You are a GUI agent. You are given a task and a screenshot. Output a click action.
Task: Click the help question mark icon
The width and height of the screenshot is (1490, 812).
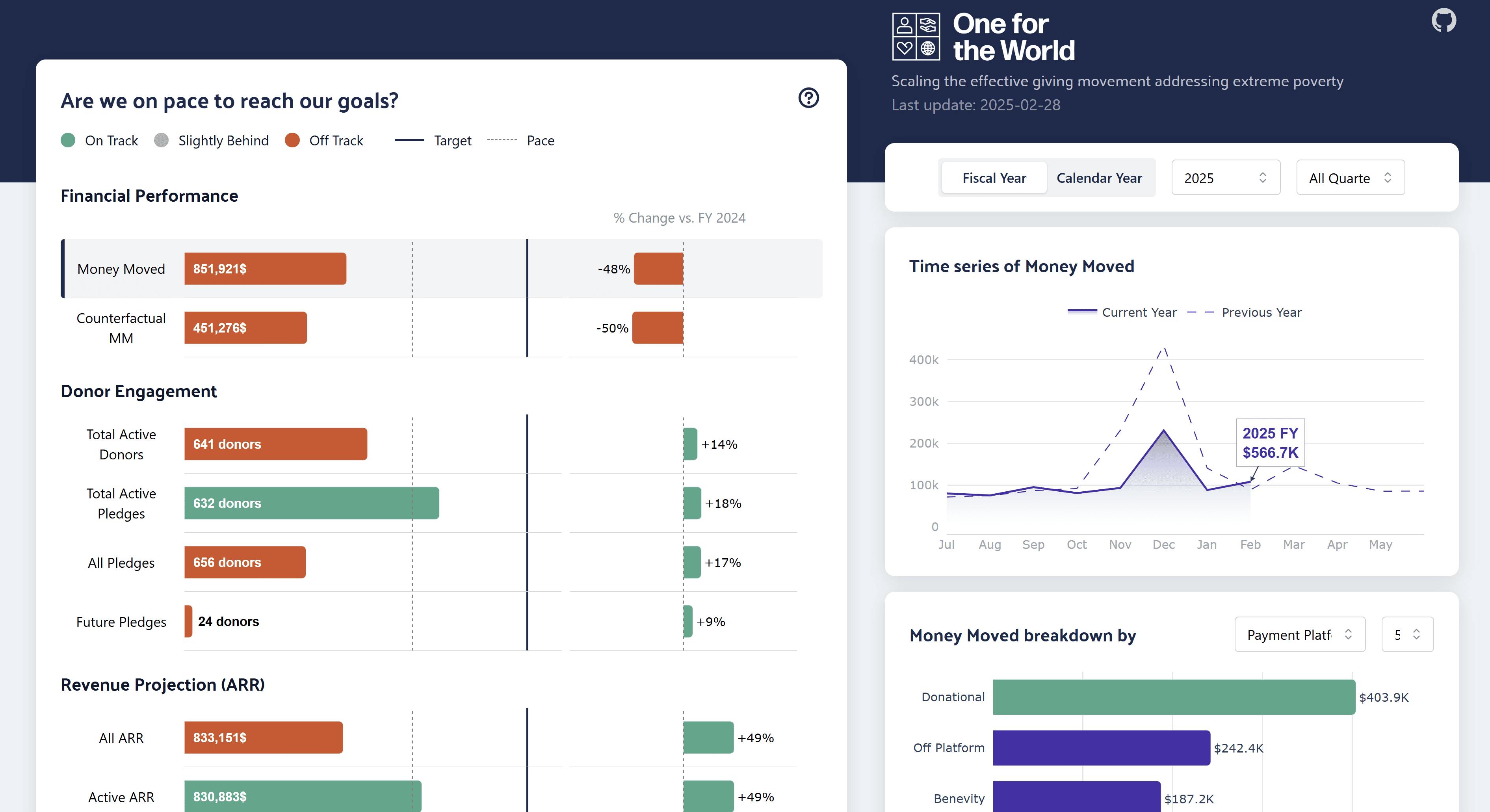coord(808,98)
